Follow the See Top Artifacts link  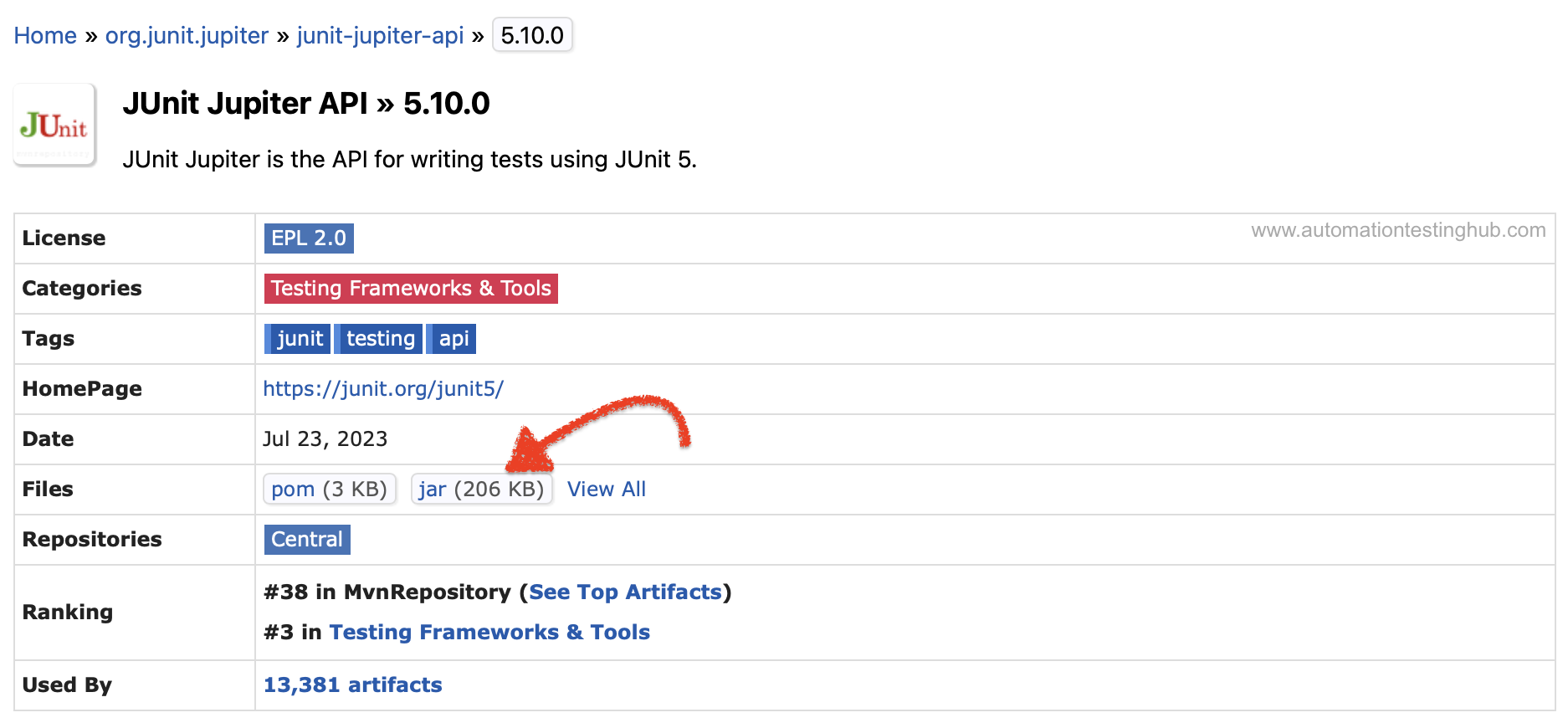tap(625, 592)
